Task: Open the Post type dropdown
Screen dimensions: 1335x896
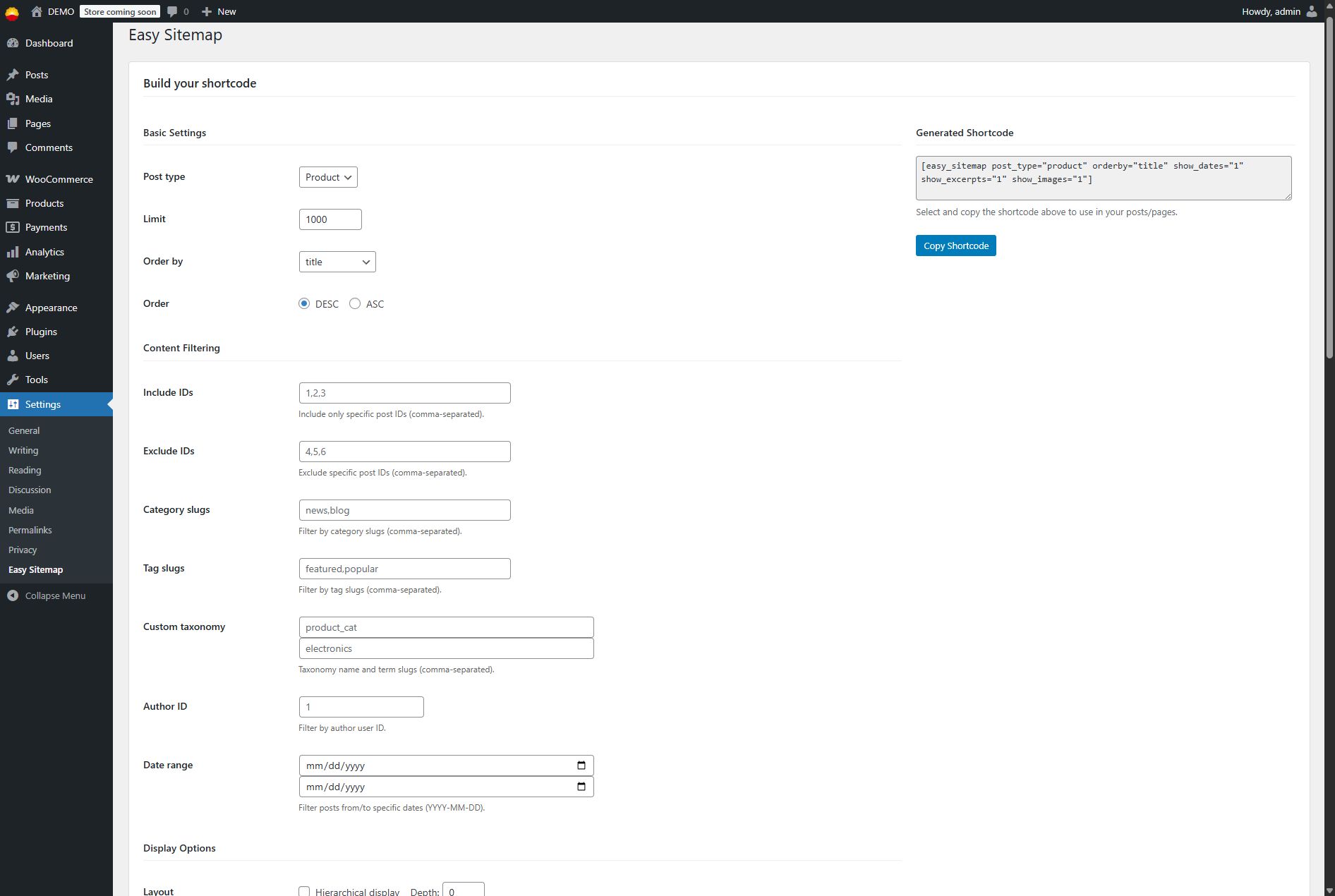Action: click(328, 177)
